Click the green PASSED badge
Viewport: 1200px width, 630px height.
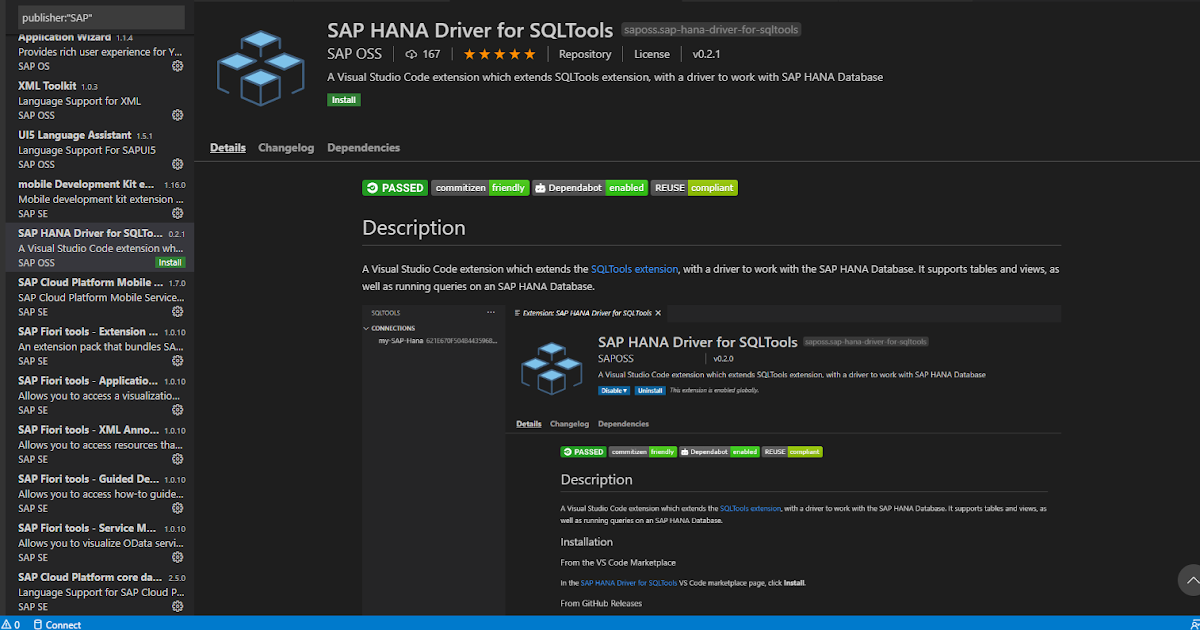point(395,187)
